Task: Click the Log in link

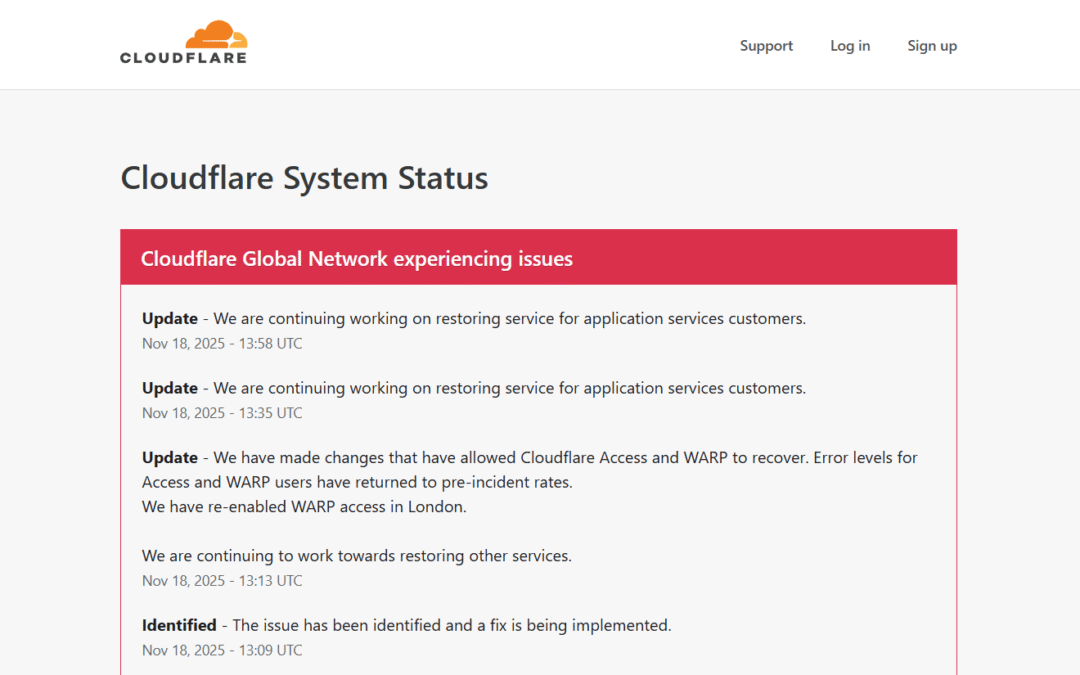Action: tap(850, 45)
